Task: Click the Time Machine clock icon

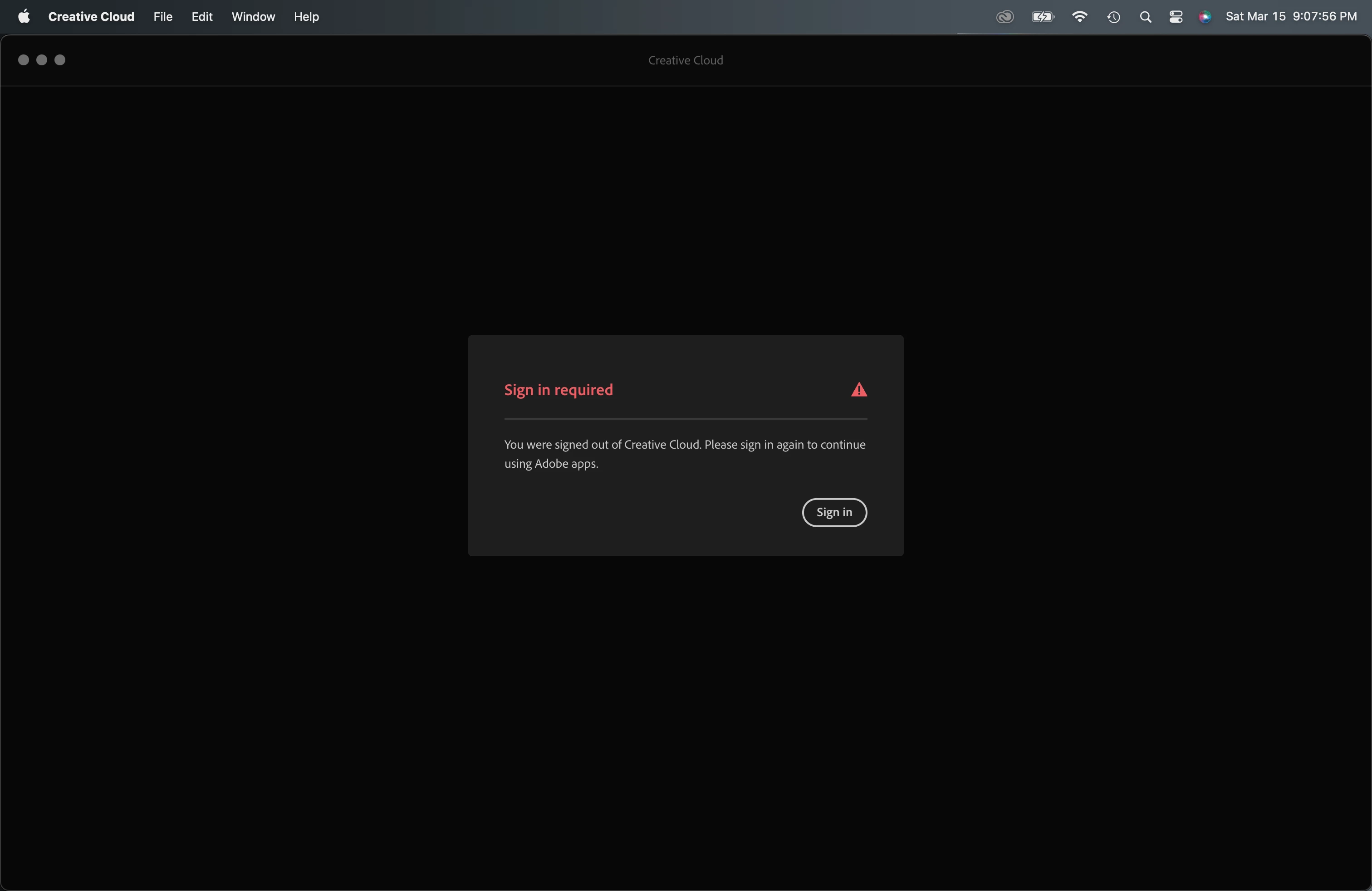Action: click(1113, 17)
